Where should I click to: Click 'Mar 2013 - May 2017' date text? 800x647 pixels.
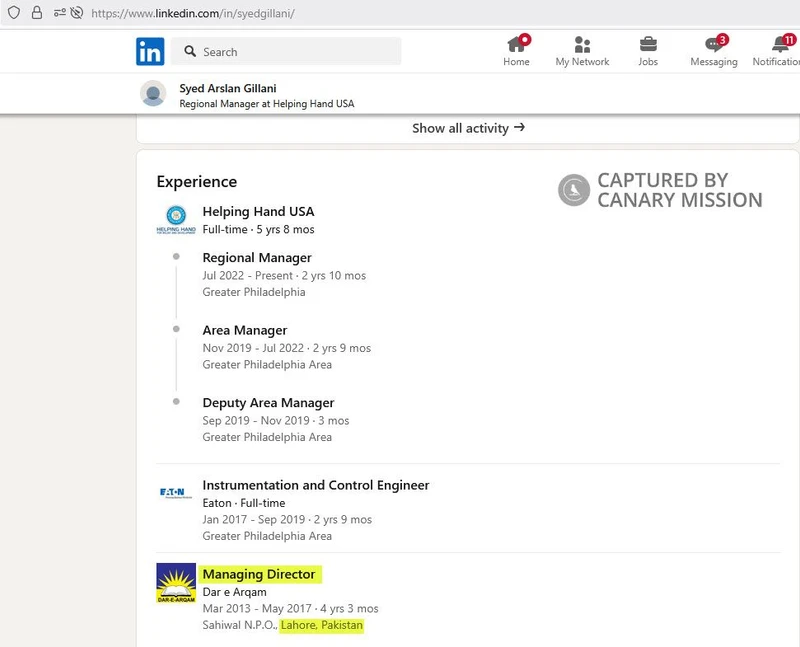pos(257,608)
